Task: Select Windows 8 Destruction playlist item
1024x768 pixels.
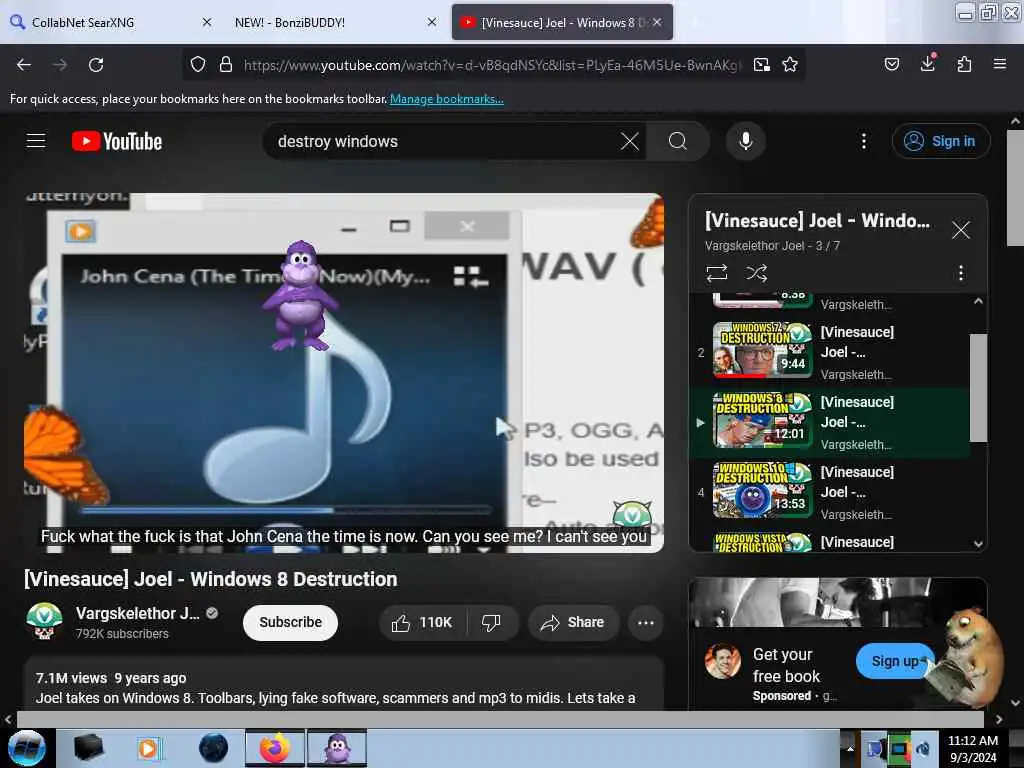Action: coord(829,423)
